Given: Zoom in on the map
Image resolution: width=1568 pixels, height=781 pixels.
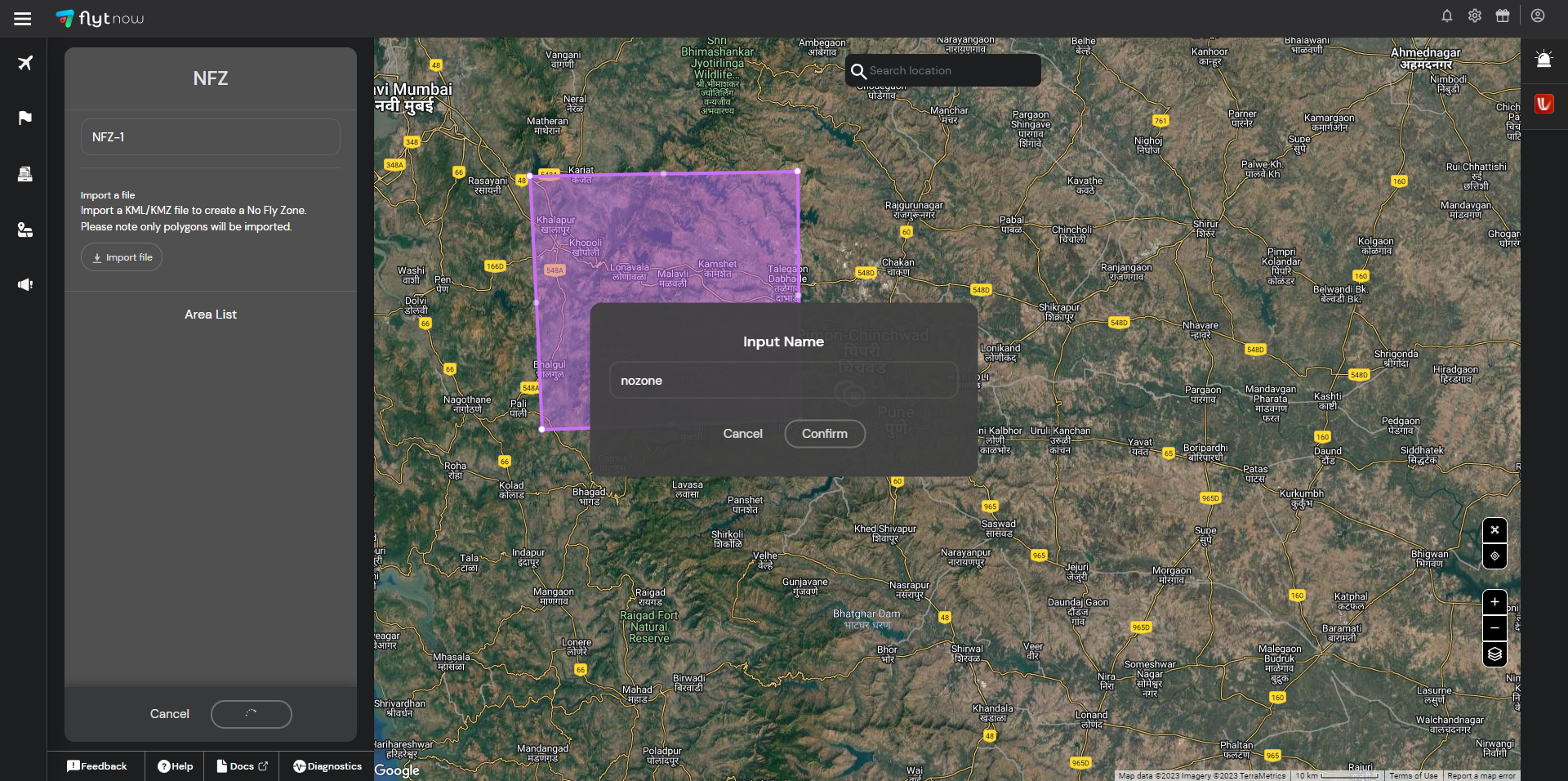Looking at the screenshot, I should click(1494, 602).
